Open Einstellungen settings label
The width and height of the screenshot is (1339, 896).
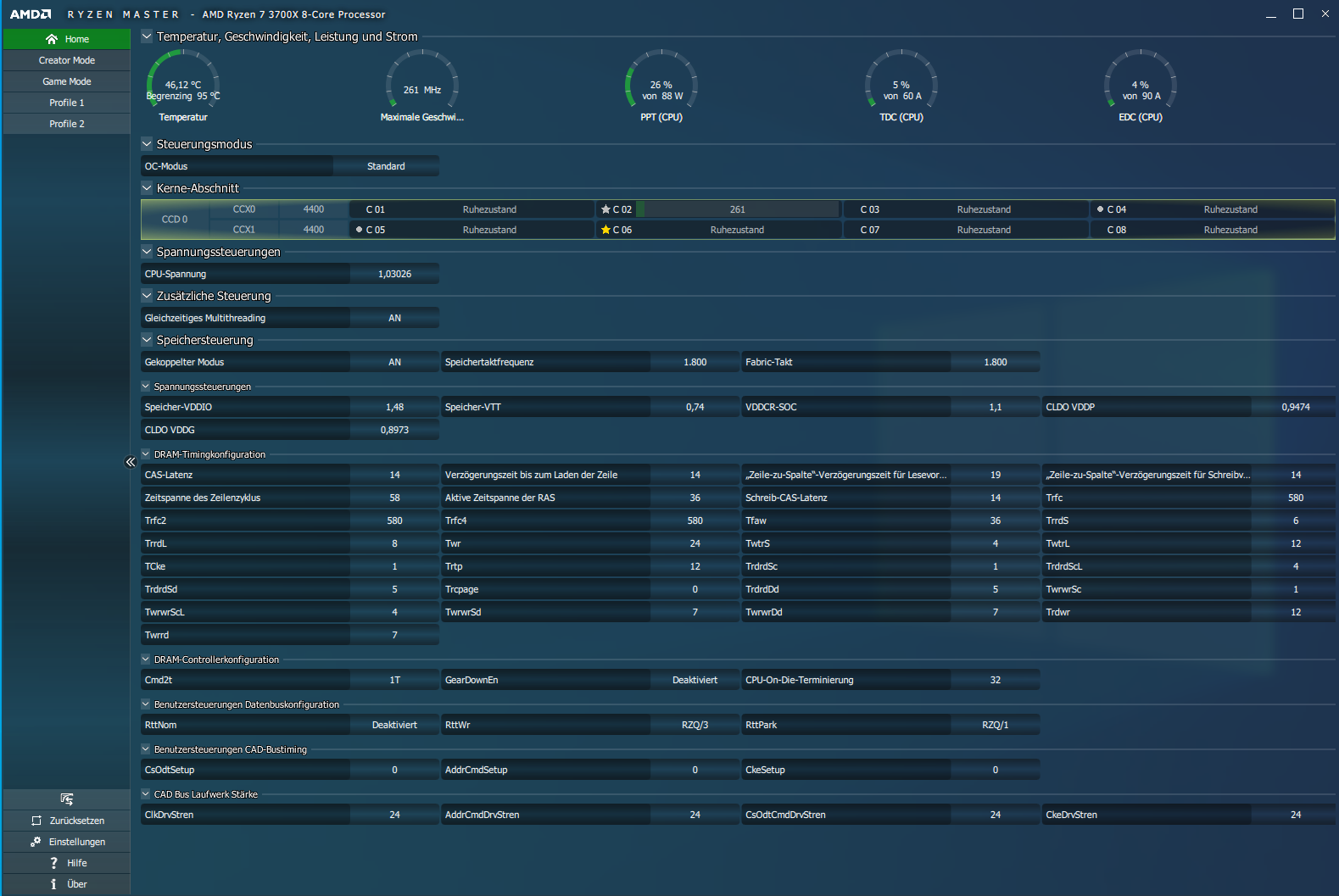tap(77, 842)
